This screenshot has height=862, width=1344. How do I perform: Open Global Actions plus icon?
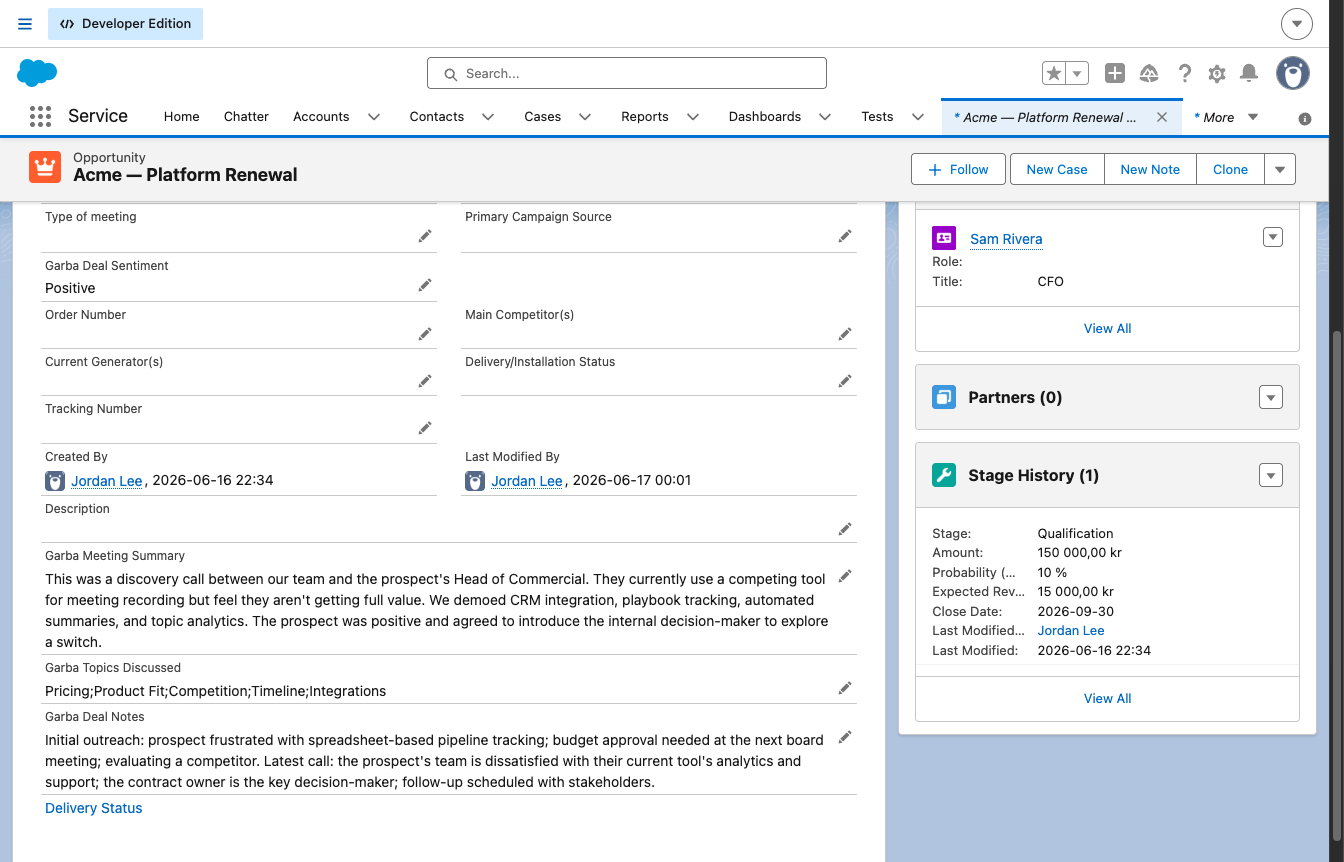click(x=1115, y=73)
